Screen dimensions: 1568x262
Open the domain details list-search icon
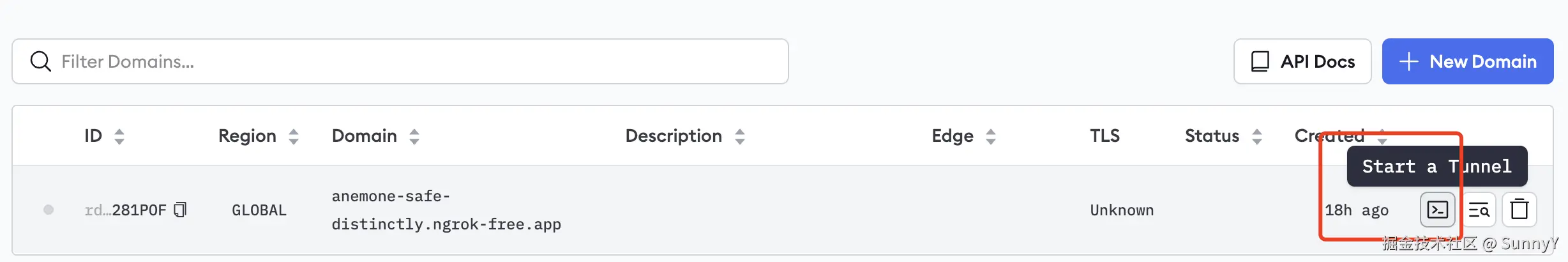(1479, 210)
